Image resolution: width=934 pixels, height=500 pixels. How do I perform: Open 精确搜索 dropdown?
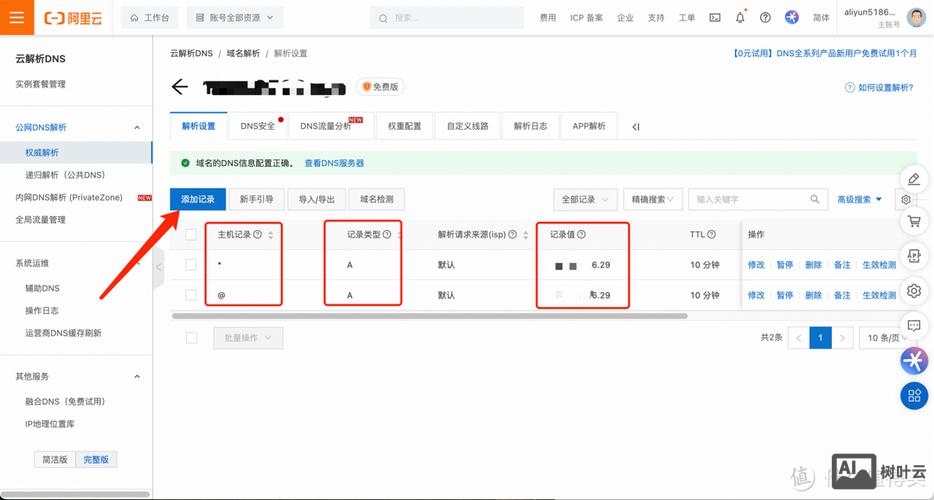652,199
